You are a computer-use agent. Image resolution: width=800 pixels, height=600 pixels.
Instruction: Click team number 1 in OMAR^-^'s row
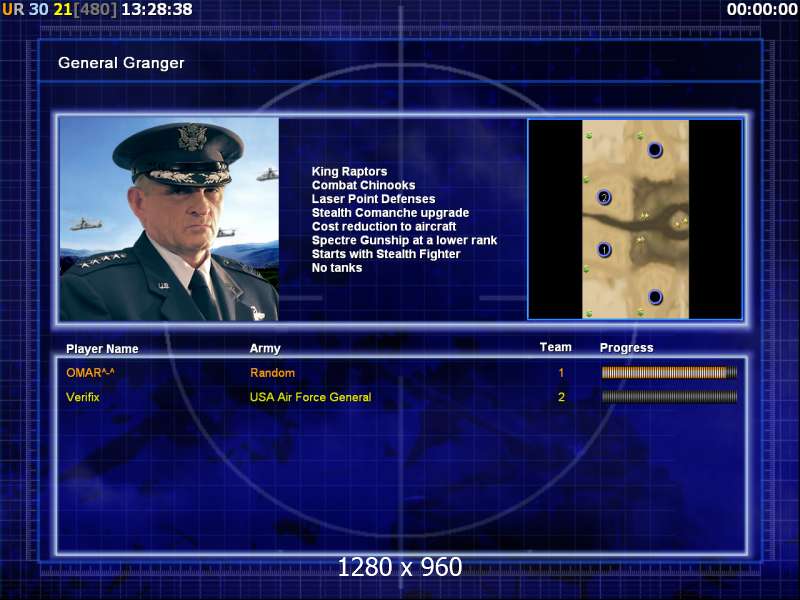click(x=561, y=373)
